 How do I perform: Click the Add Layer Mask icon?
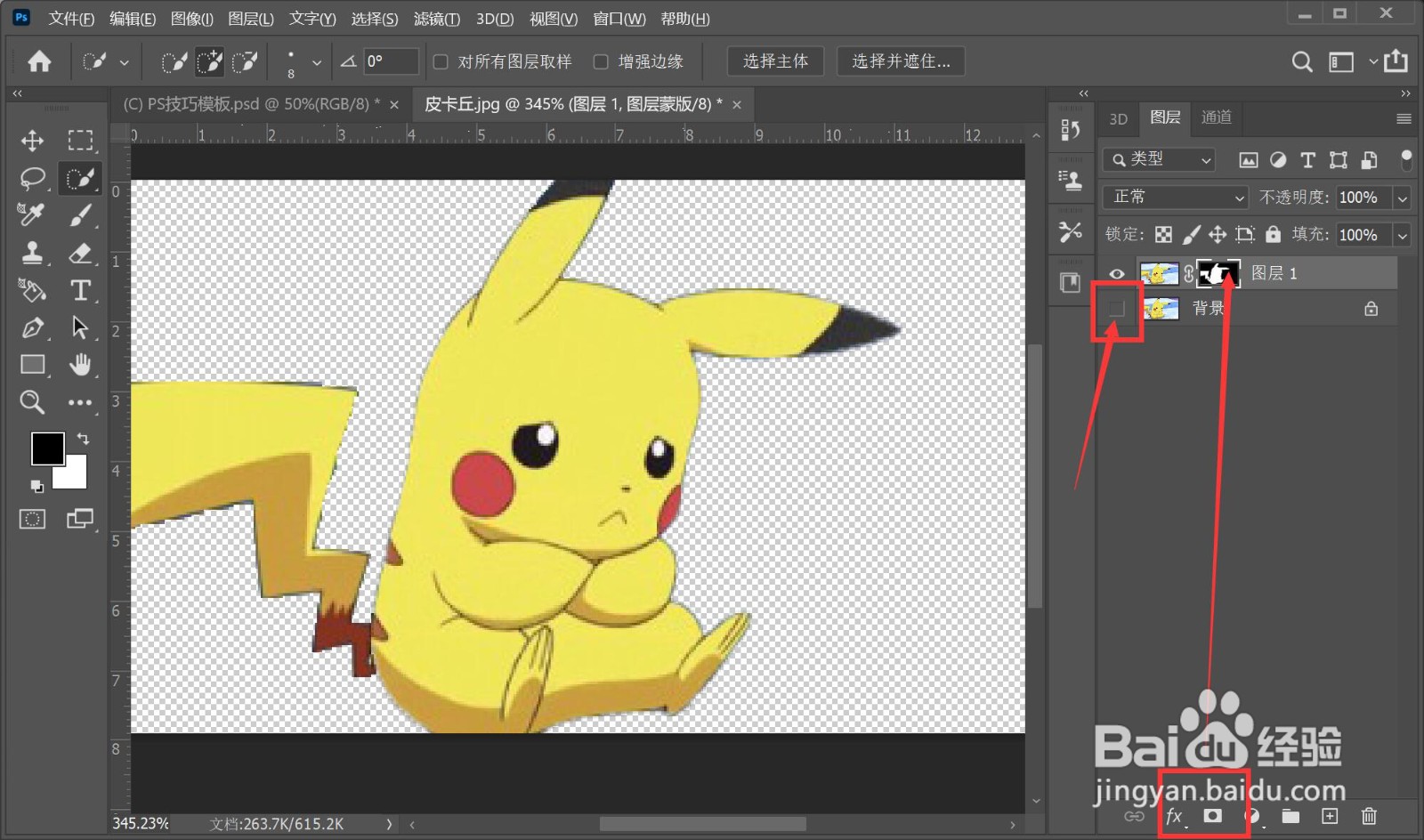tap(1212, 816)
